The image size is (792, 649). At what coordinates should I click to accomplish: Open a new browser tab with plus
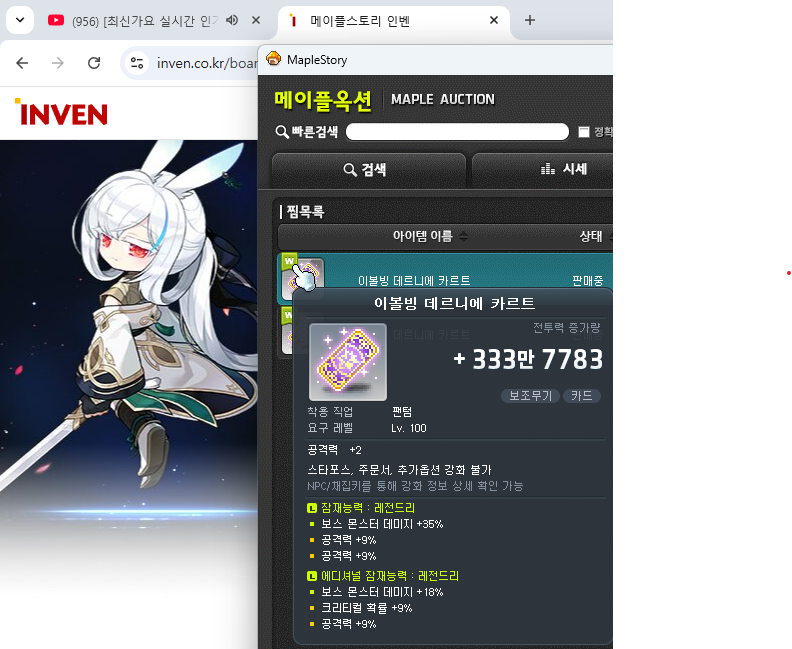coord(529,20)
